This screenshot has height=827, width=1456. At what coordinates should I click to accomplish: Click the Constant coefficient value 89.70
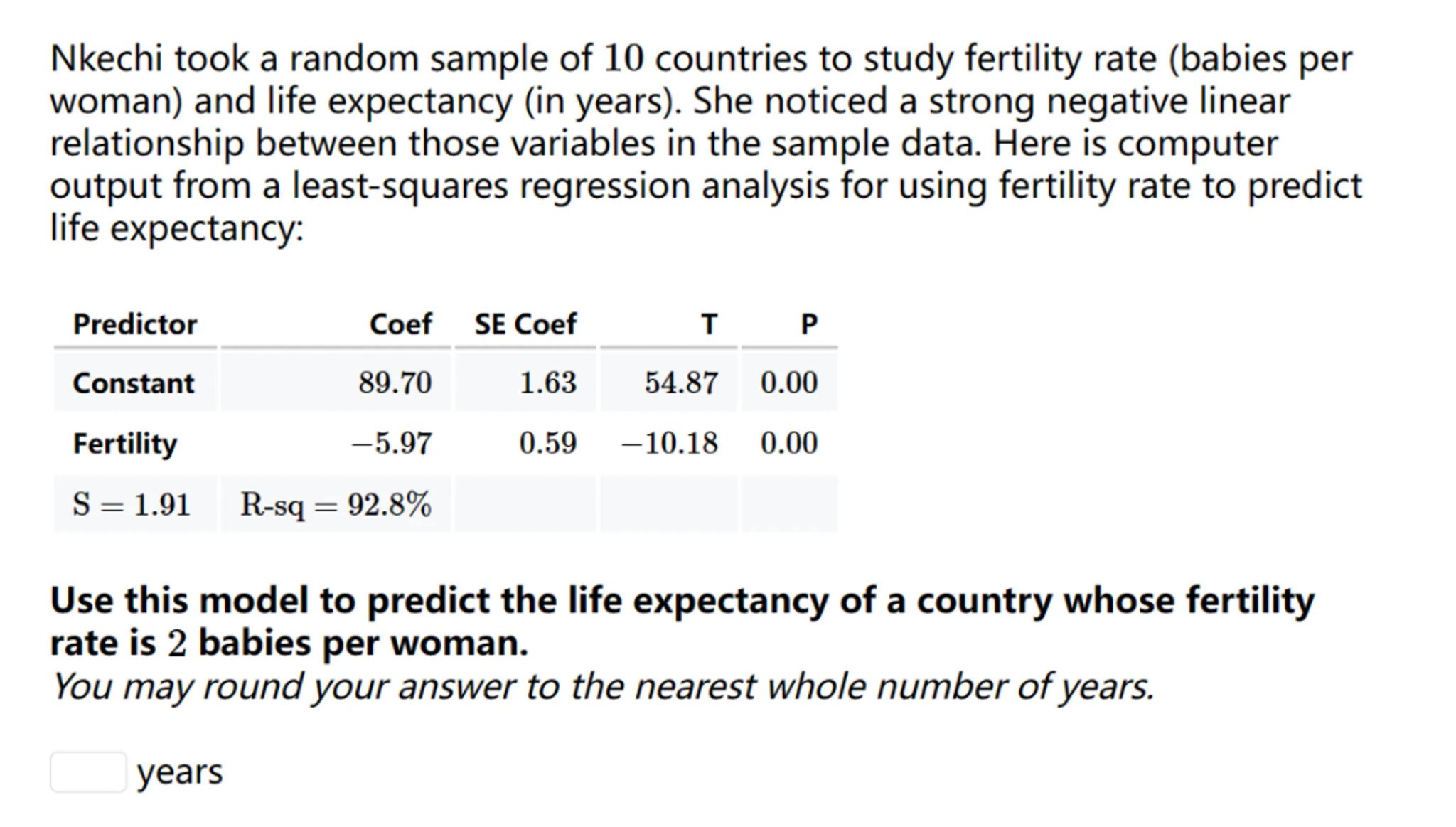pyautogui.click(x=395, y=383)
